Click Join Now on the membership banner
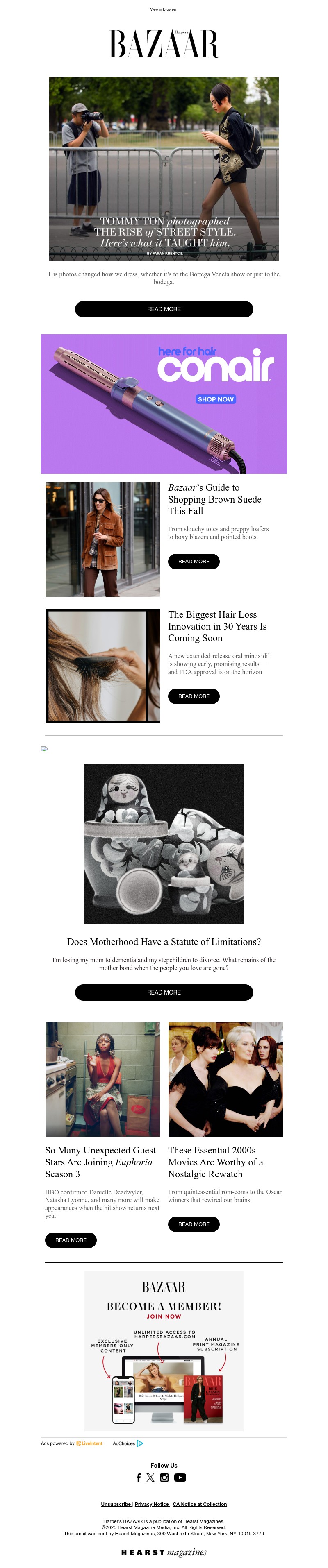The height and width of the screenshot is (1568, 328). point(164,1316)
